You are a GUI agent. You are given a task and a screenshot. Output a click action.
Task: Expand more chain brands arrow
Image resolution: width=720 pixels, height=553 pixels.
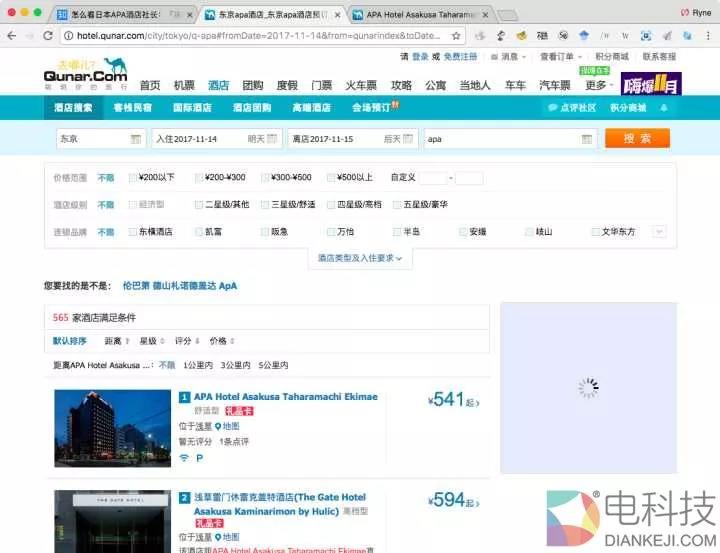coord(658,231)
